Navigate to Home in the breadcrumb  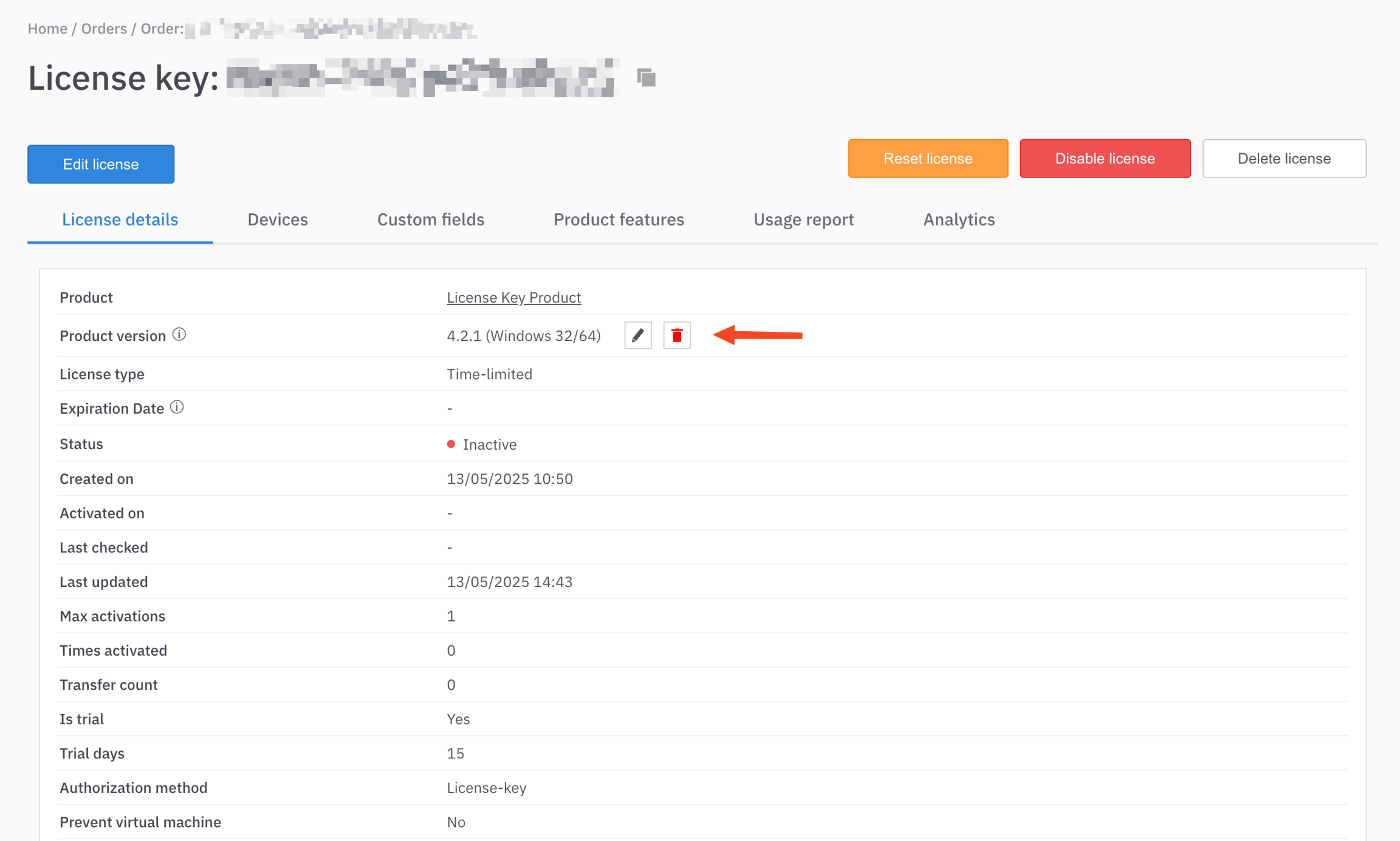point(47,29)
